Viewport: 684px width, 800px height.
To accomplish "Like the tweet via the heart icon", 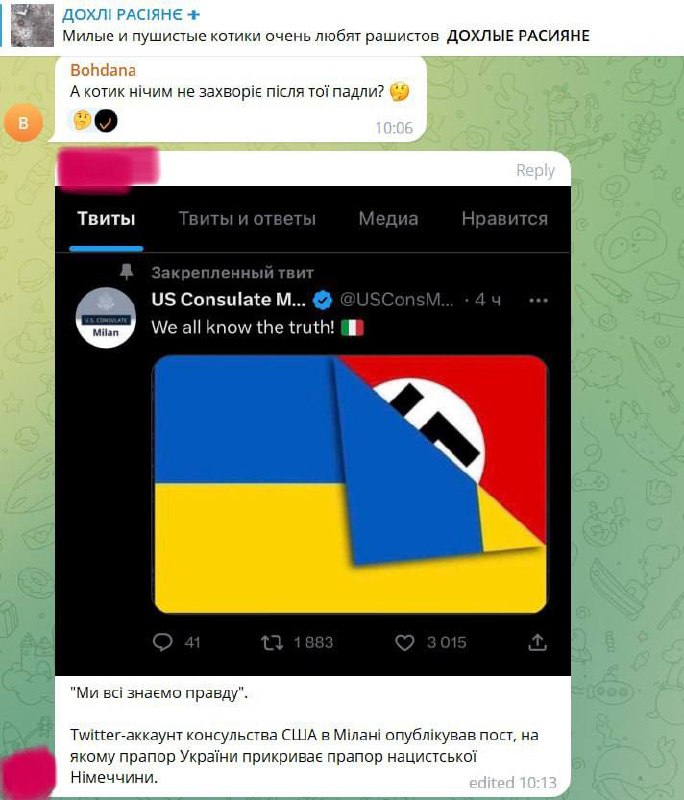I will click(404, 642).
